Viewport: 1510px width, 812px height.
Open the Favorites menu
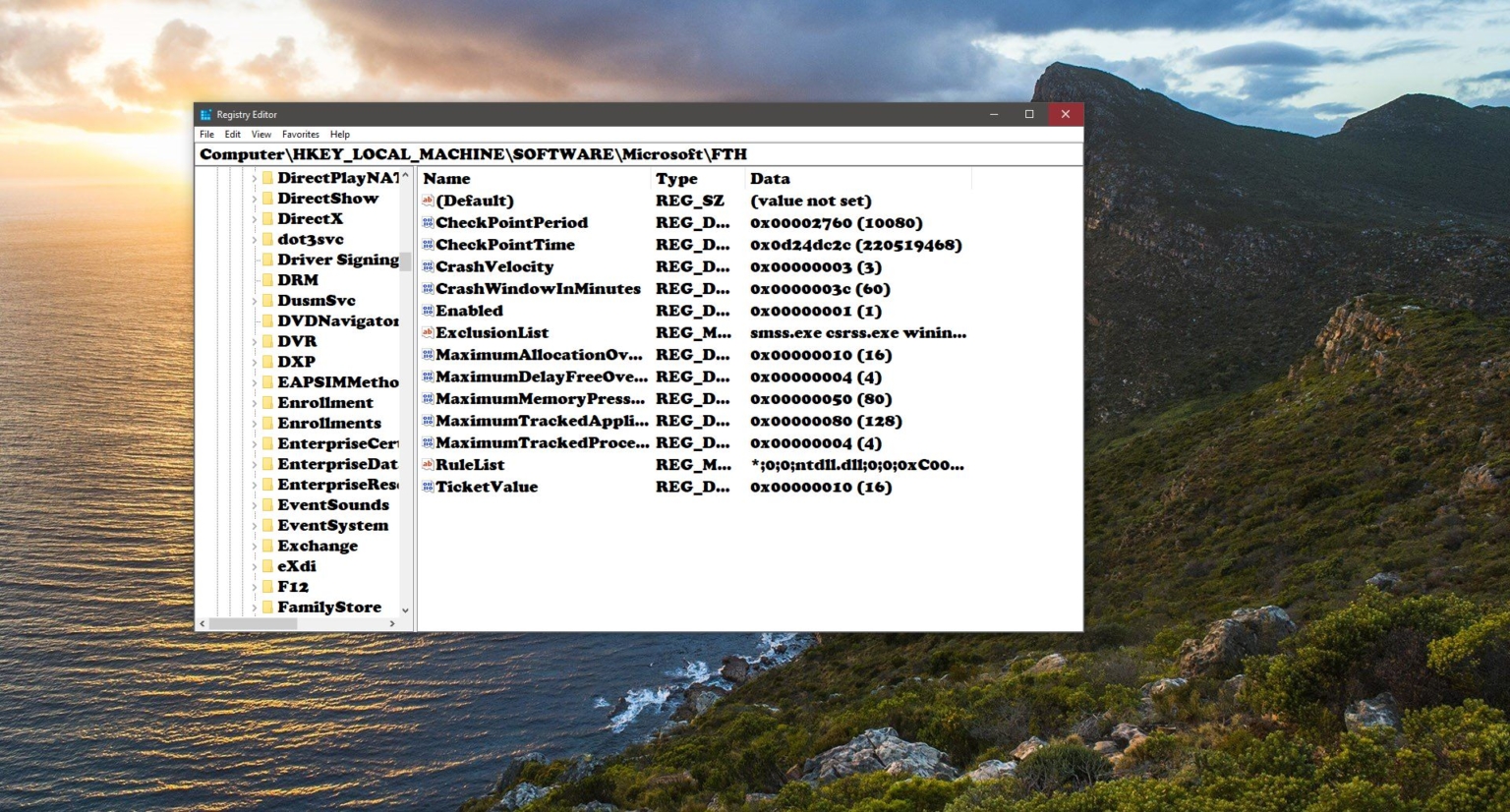[x=299, y=134]
